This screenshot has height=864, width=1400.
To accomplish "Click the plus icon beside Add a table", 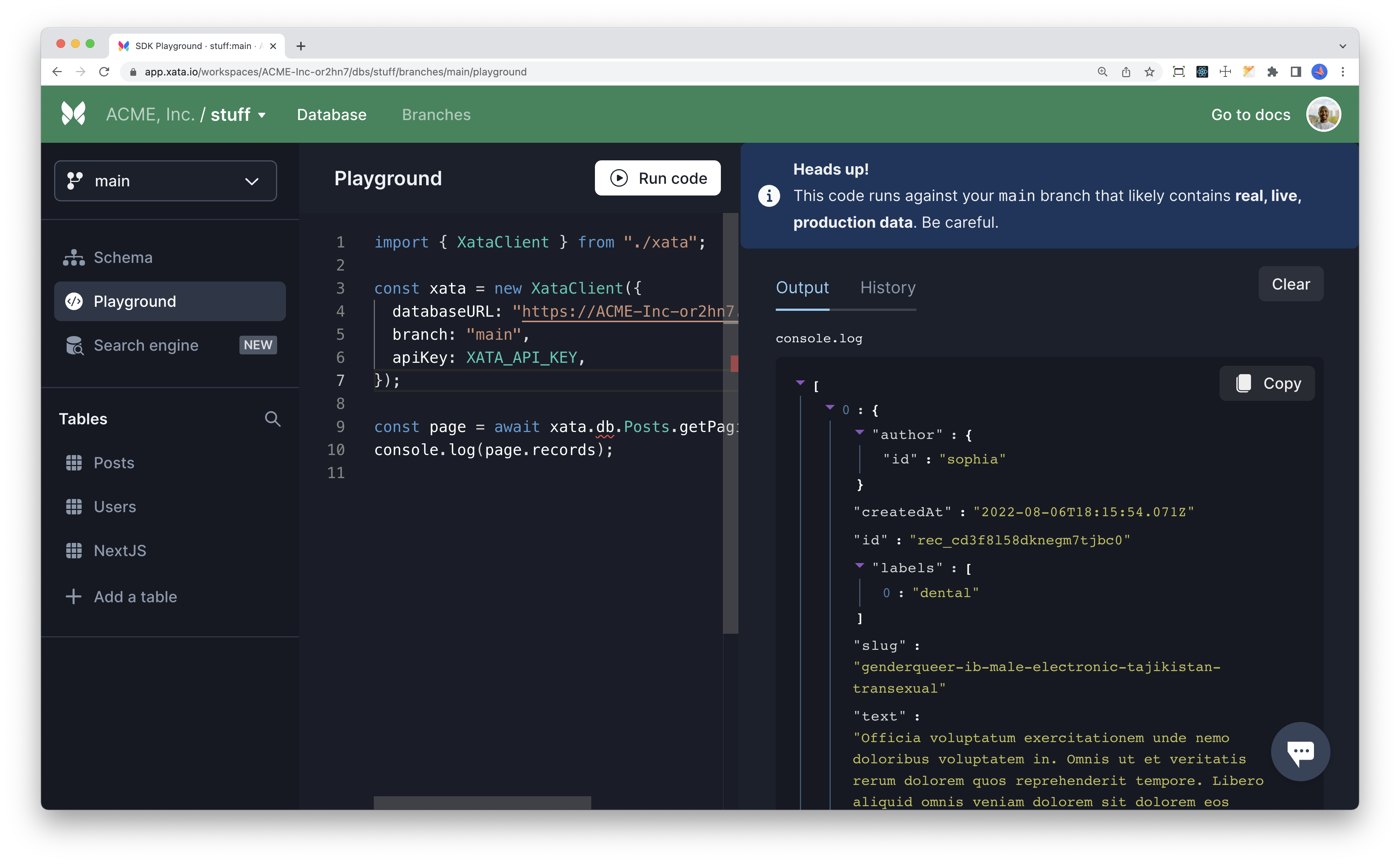I will 74,597.
